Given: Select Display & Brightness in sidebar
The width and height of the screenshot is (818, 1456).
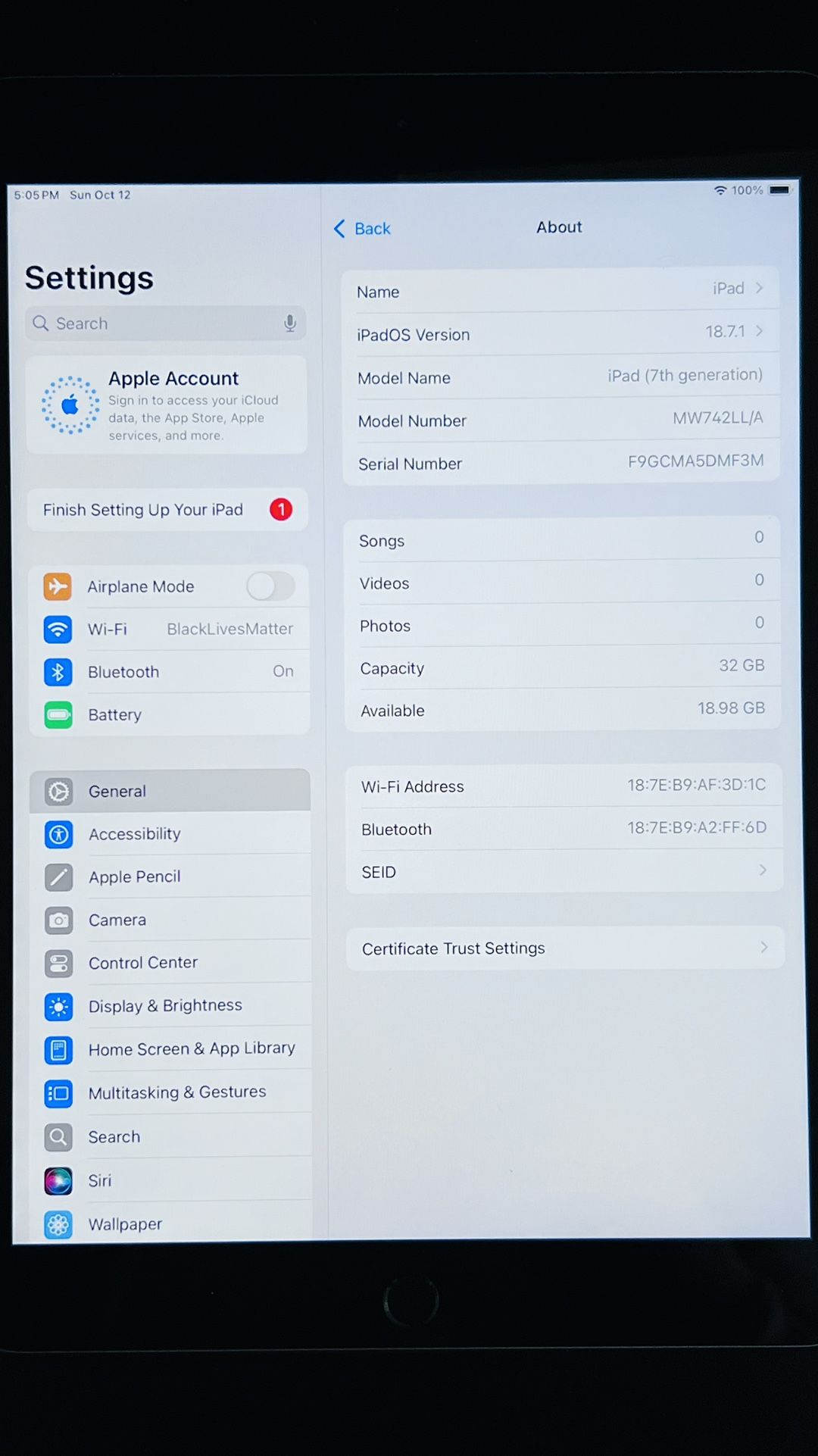Looking at the screenshot, I should coord(165,1006).
